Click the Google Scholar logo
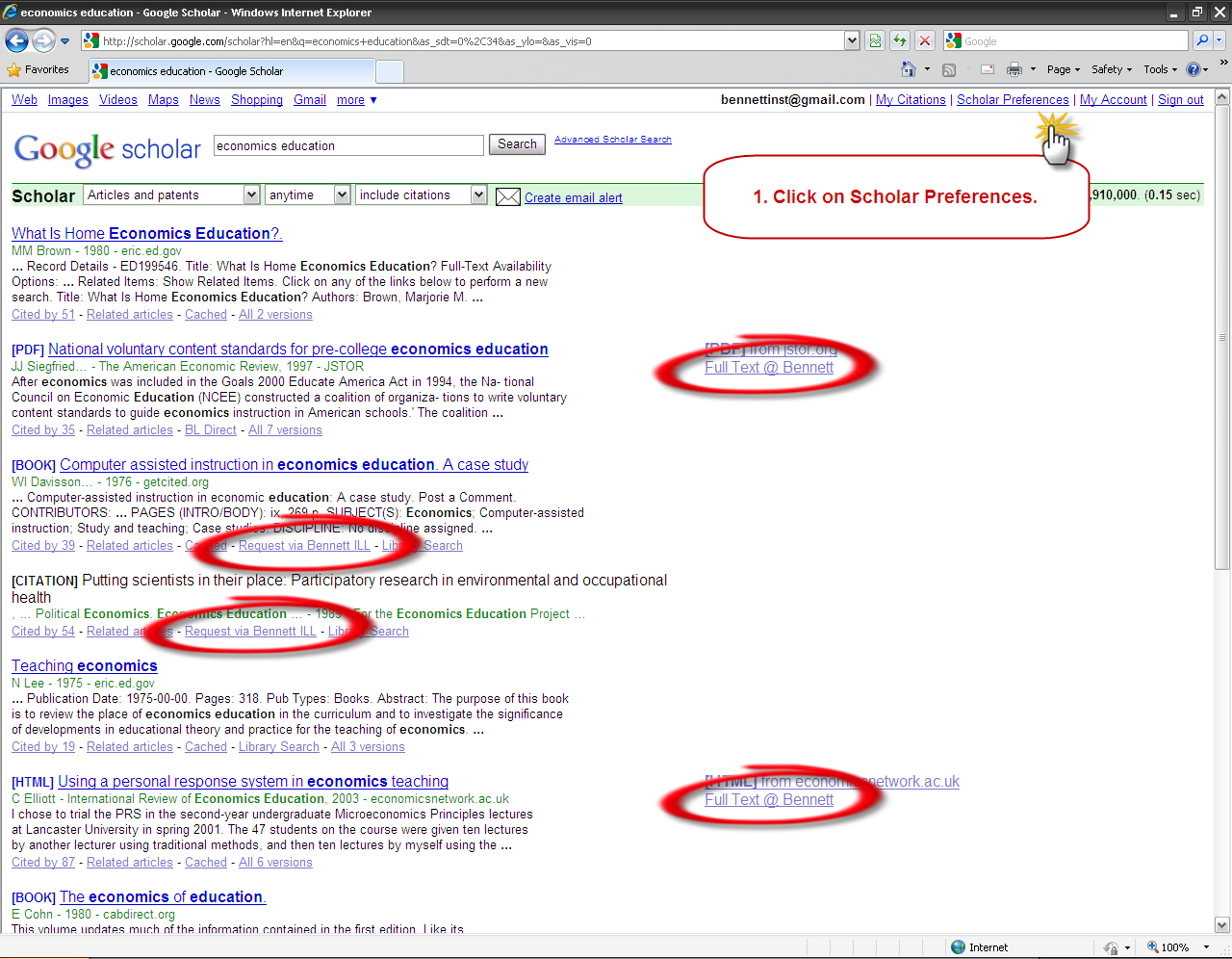 [x=107, y=148]
